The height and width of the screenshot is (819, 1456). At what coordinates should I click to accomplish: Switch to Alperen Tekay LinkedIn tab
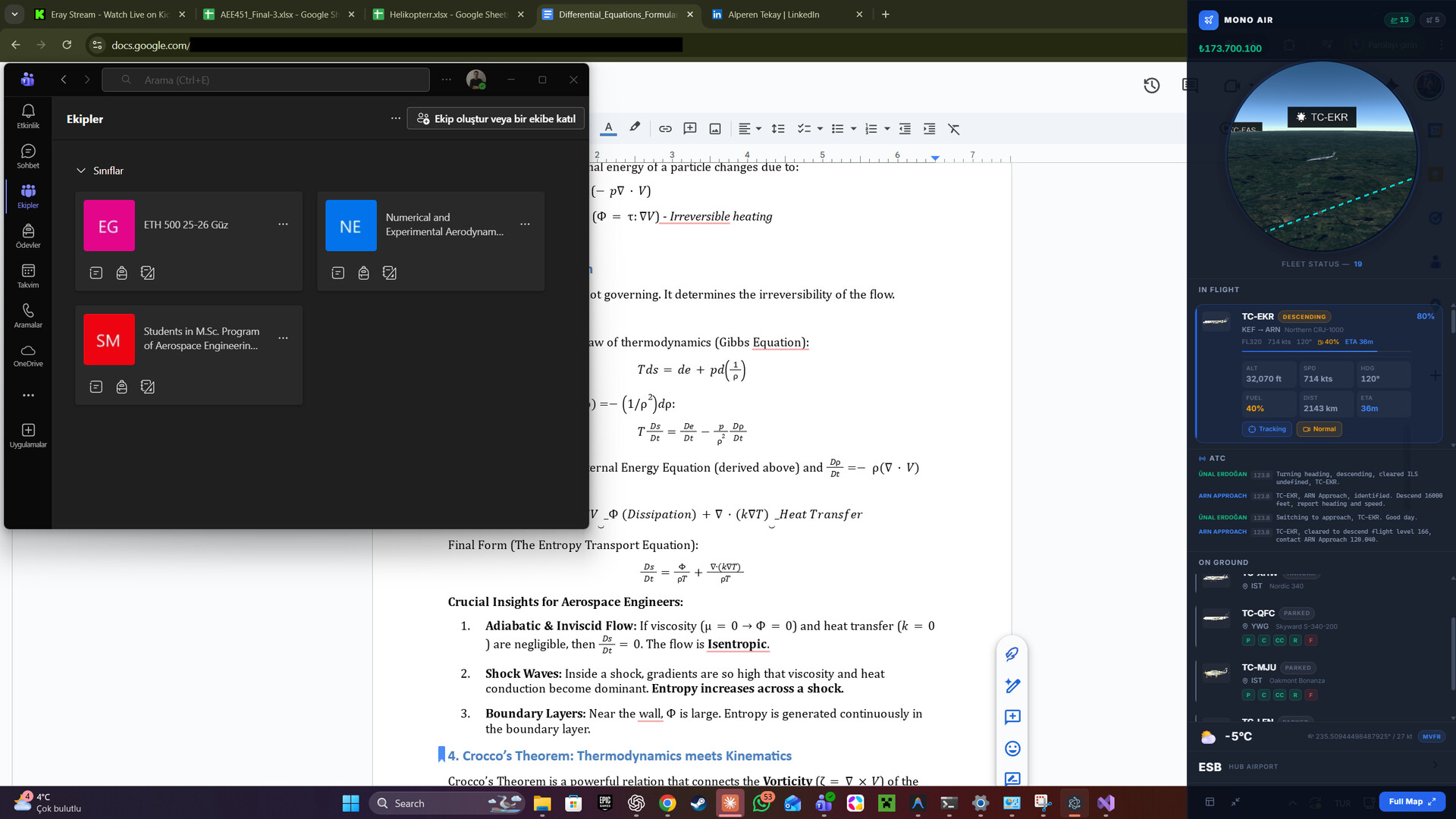[x=773, y=14]
